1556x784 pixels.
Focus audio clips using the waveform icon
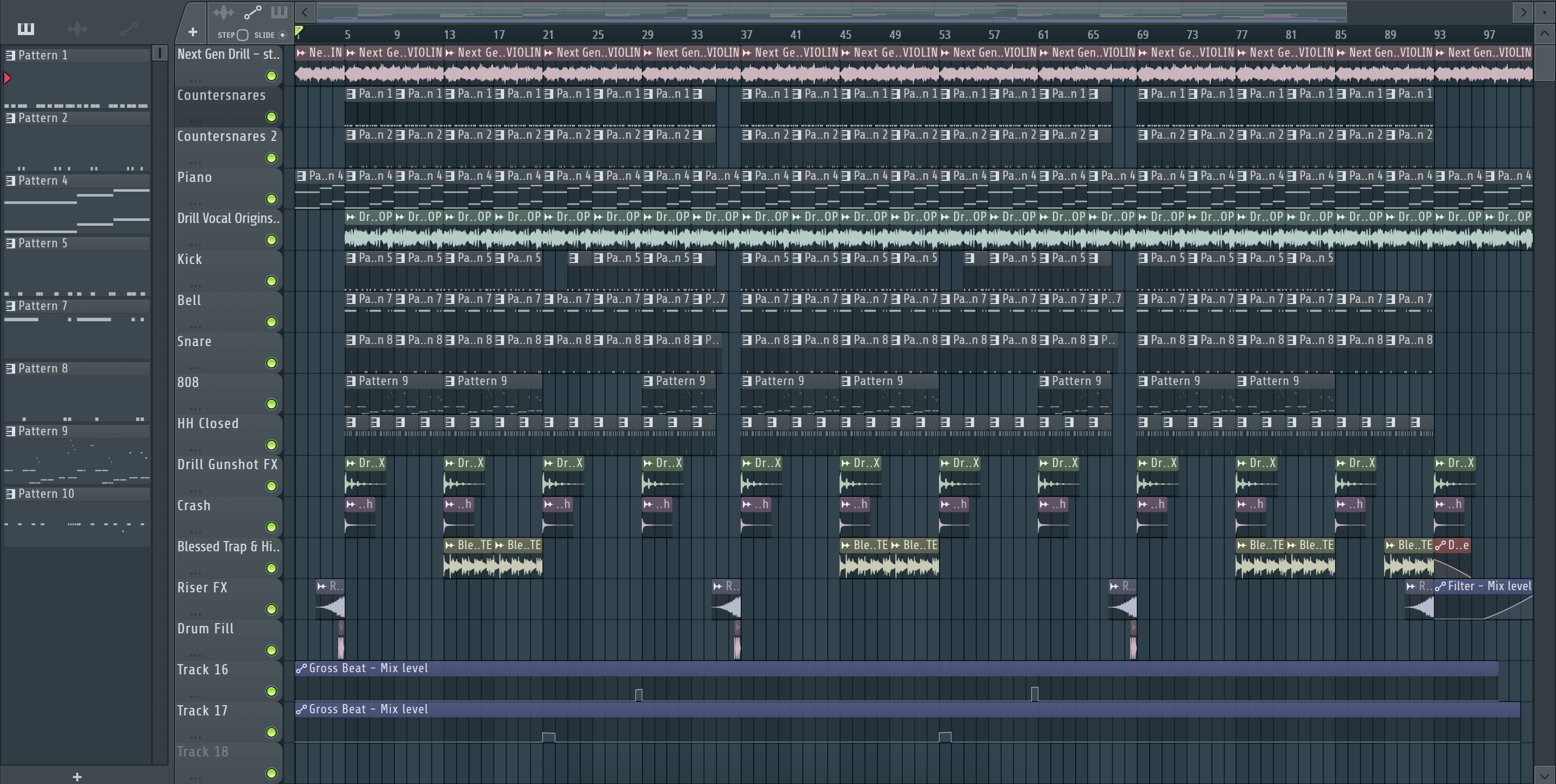click(223, 12)
